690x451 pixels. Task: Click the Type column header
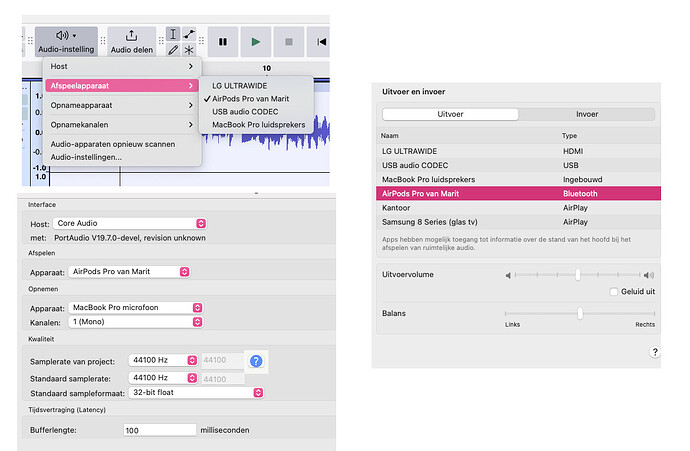click(x=569, y=136)
